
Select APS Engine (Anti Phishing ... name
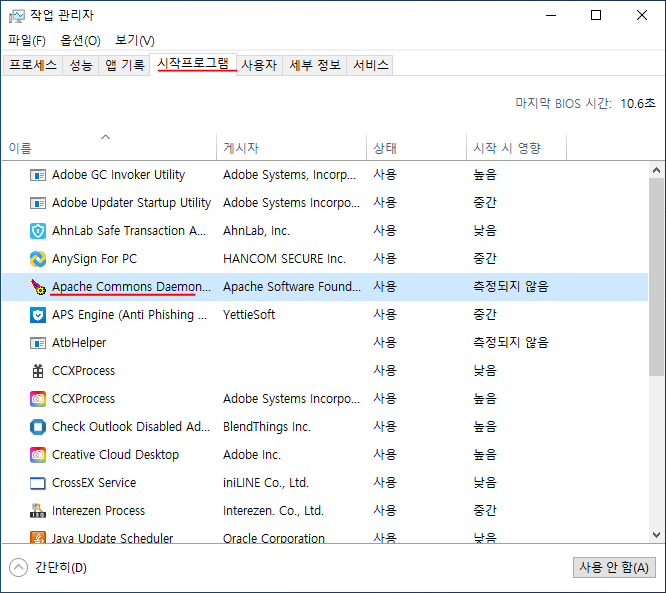point(130,315)
